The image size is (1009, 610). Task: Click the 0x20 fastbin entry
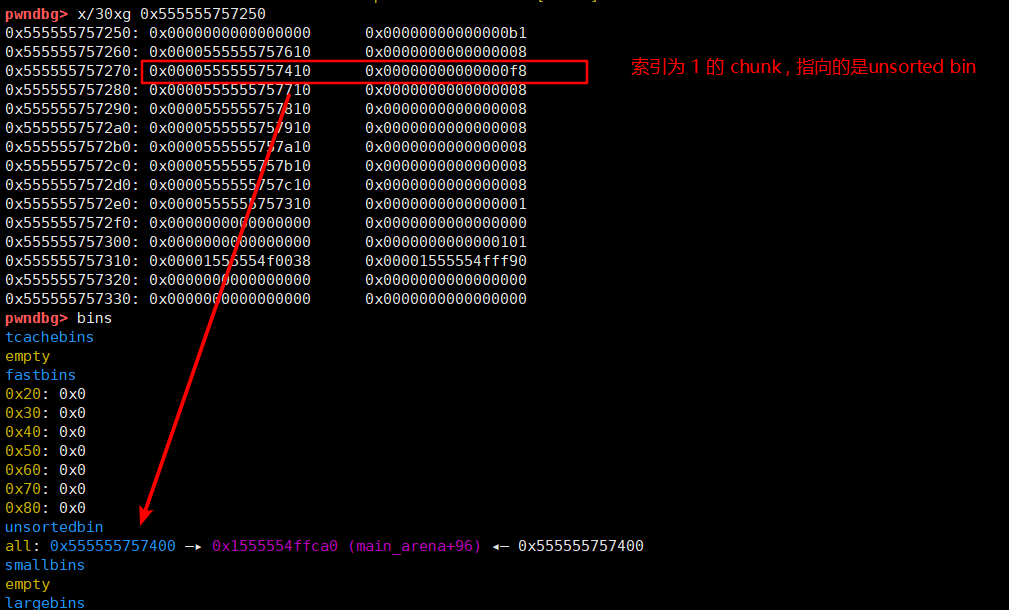coord(45,394)
